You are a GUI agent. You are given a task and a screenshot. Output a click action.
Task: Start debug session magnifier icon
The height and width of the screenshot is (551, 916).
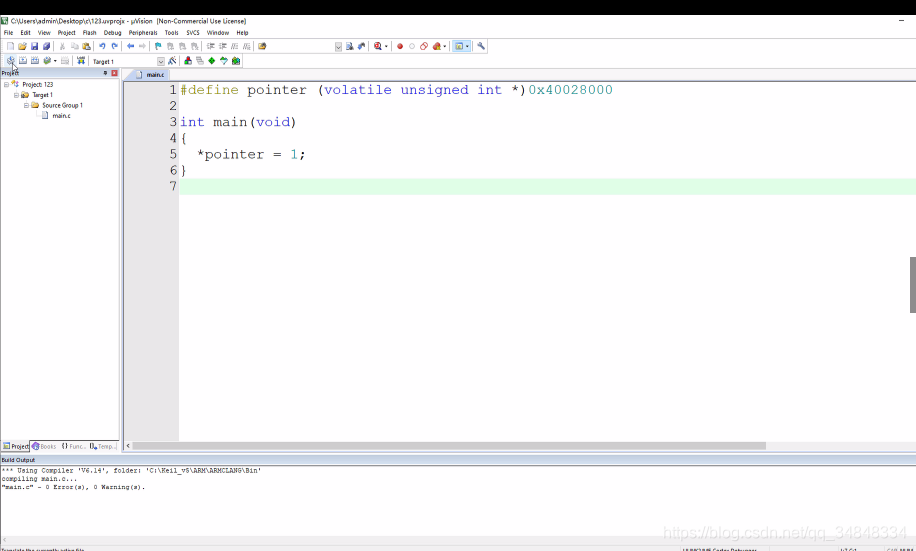pyautogui.click(x=378, y=46)
